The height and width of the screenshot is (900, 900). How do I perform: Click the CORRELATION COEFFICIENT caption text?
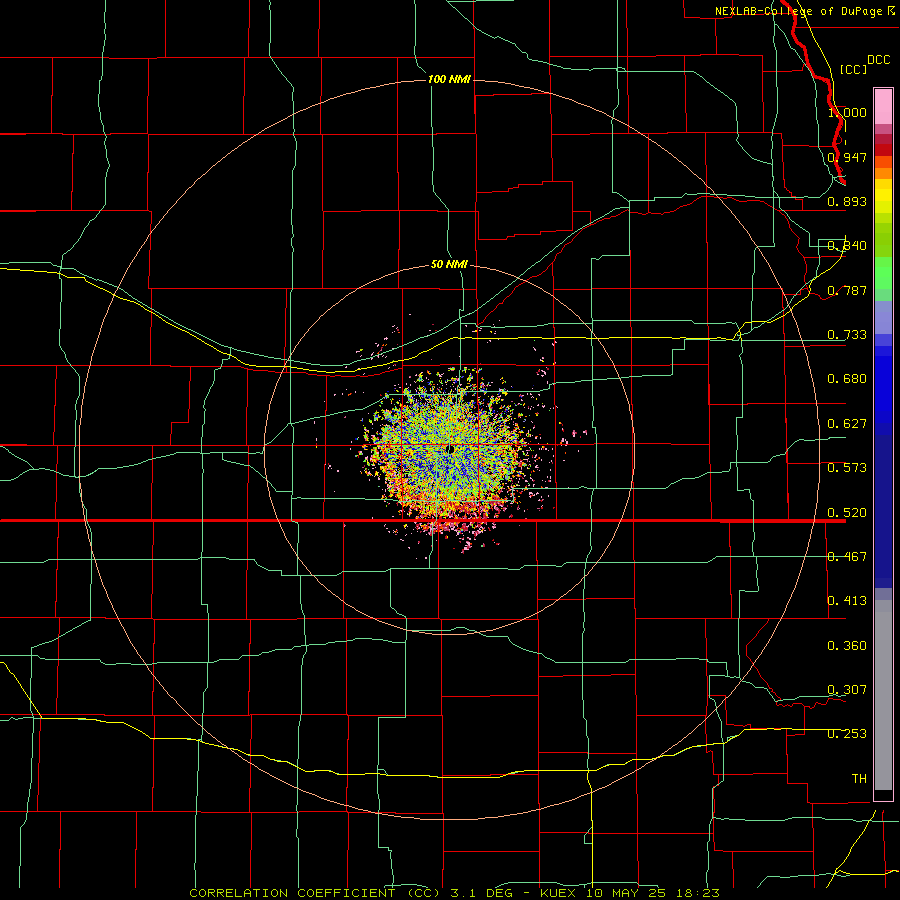click(x=315, y=893)
